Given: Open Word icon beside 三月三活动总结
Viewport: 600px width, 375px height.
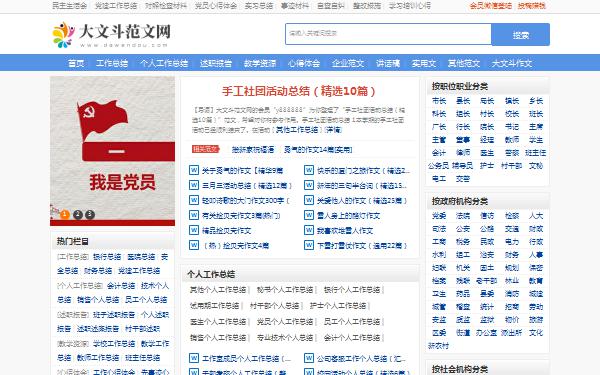Looking at the screenshot, I should (x=194, y=185).
